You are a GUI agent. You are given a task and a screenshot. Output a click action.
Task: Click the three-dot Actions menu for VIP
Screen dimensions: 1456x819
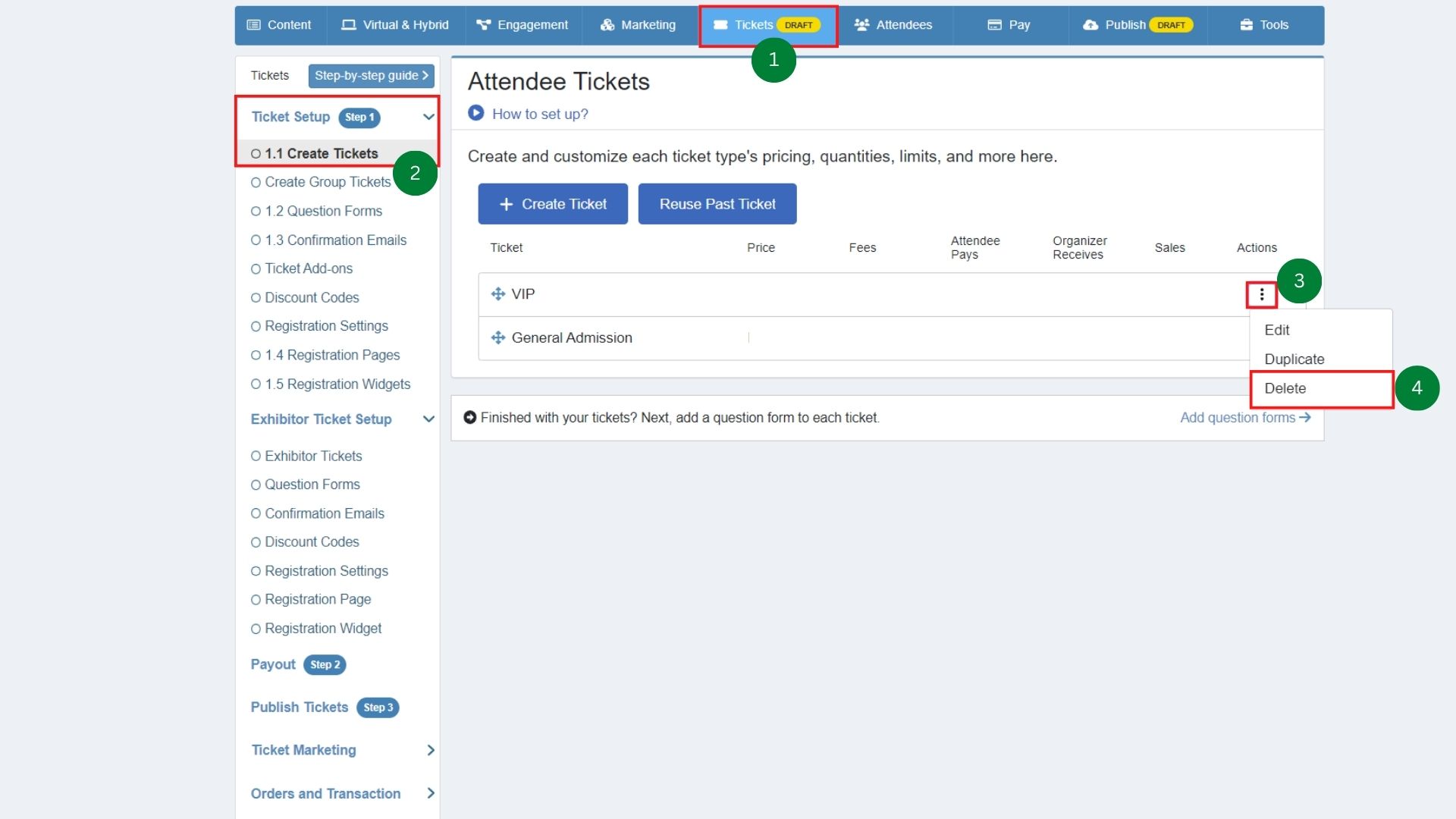tap(1261, 294)
